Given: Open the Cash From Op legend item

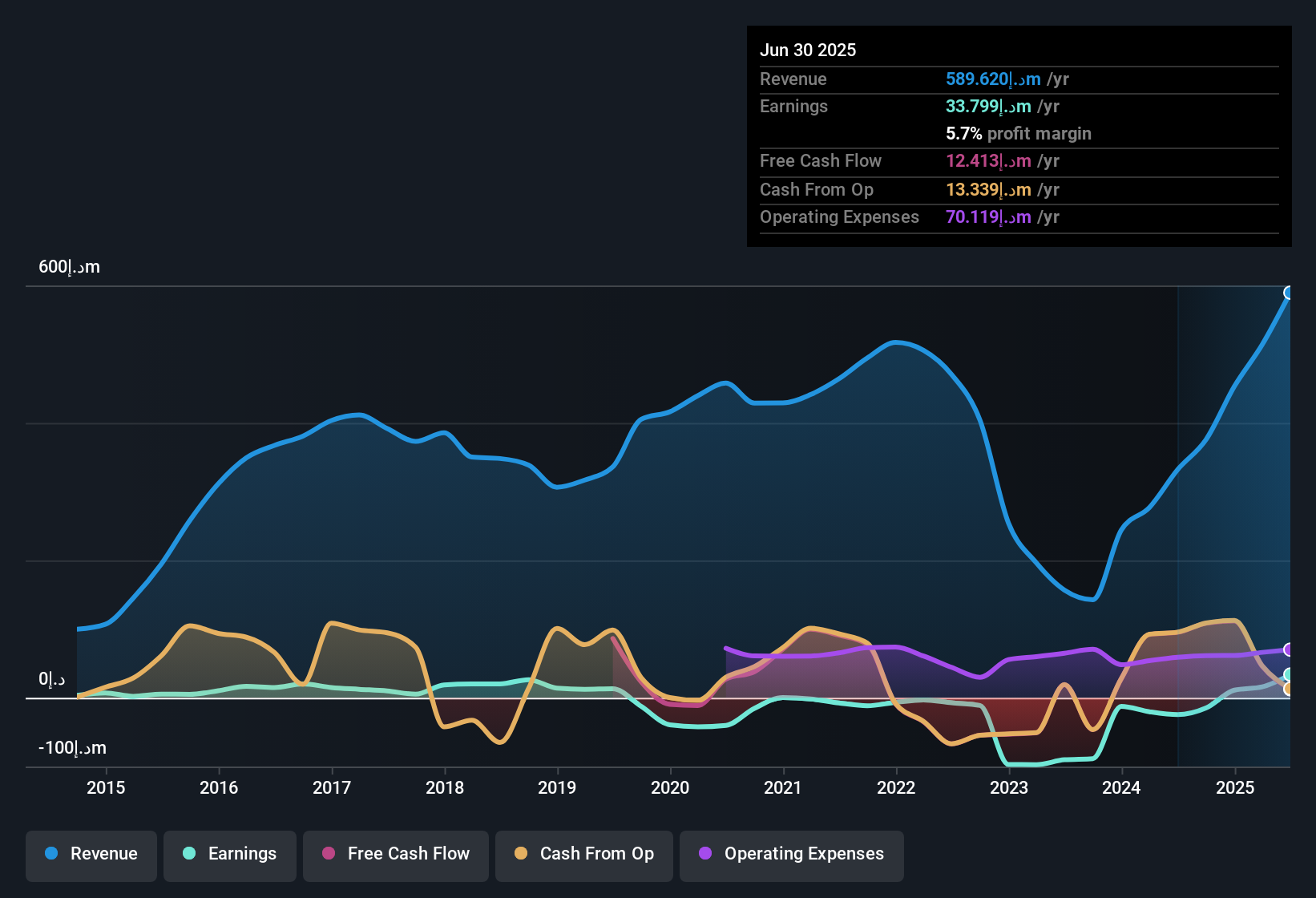Looking at the screenshot, I should click(x=583, y=854).
